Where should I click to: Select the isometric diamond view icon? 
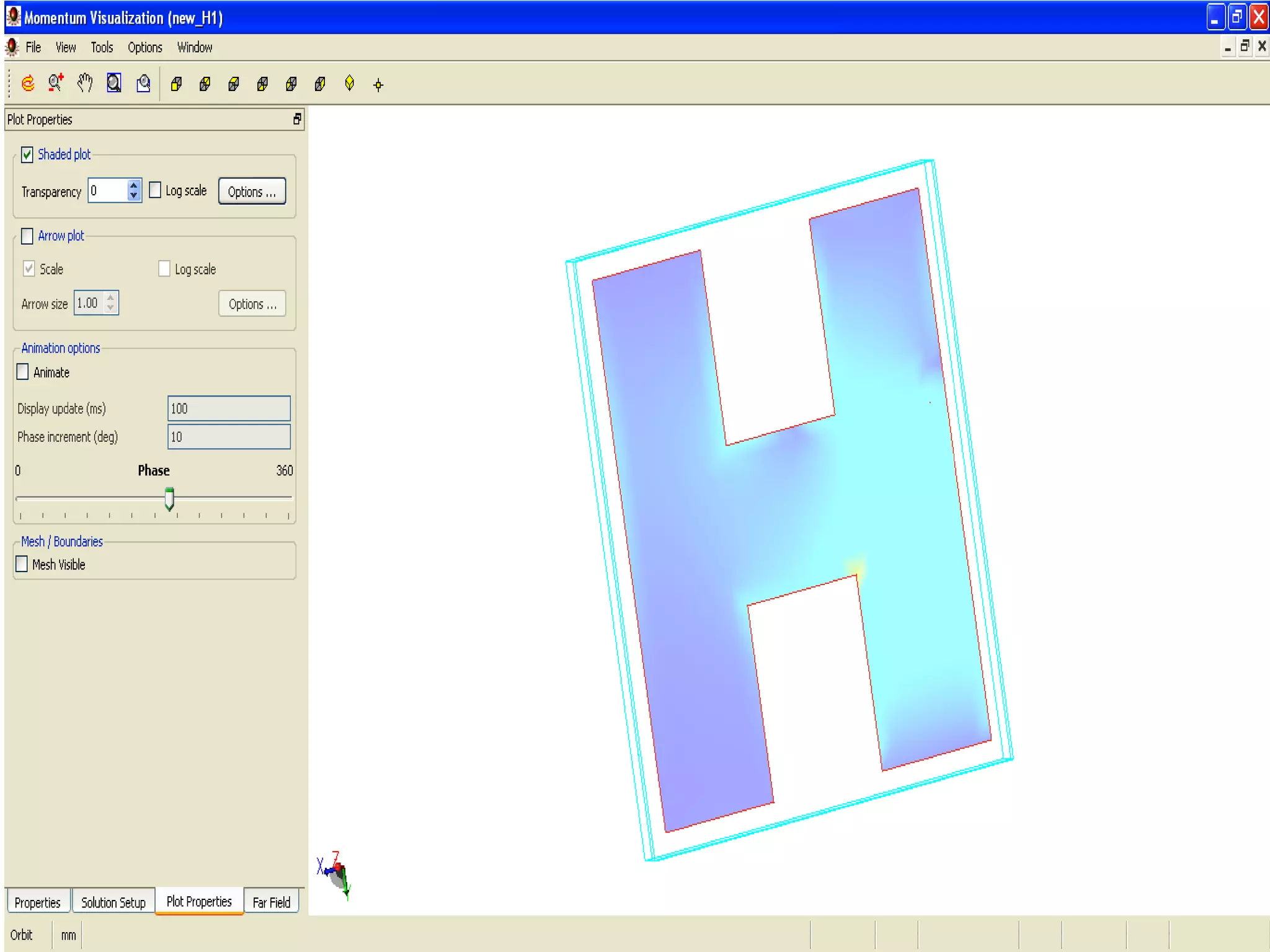point(350,84)
